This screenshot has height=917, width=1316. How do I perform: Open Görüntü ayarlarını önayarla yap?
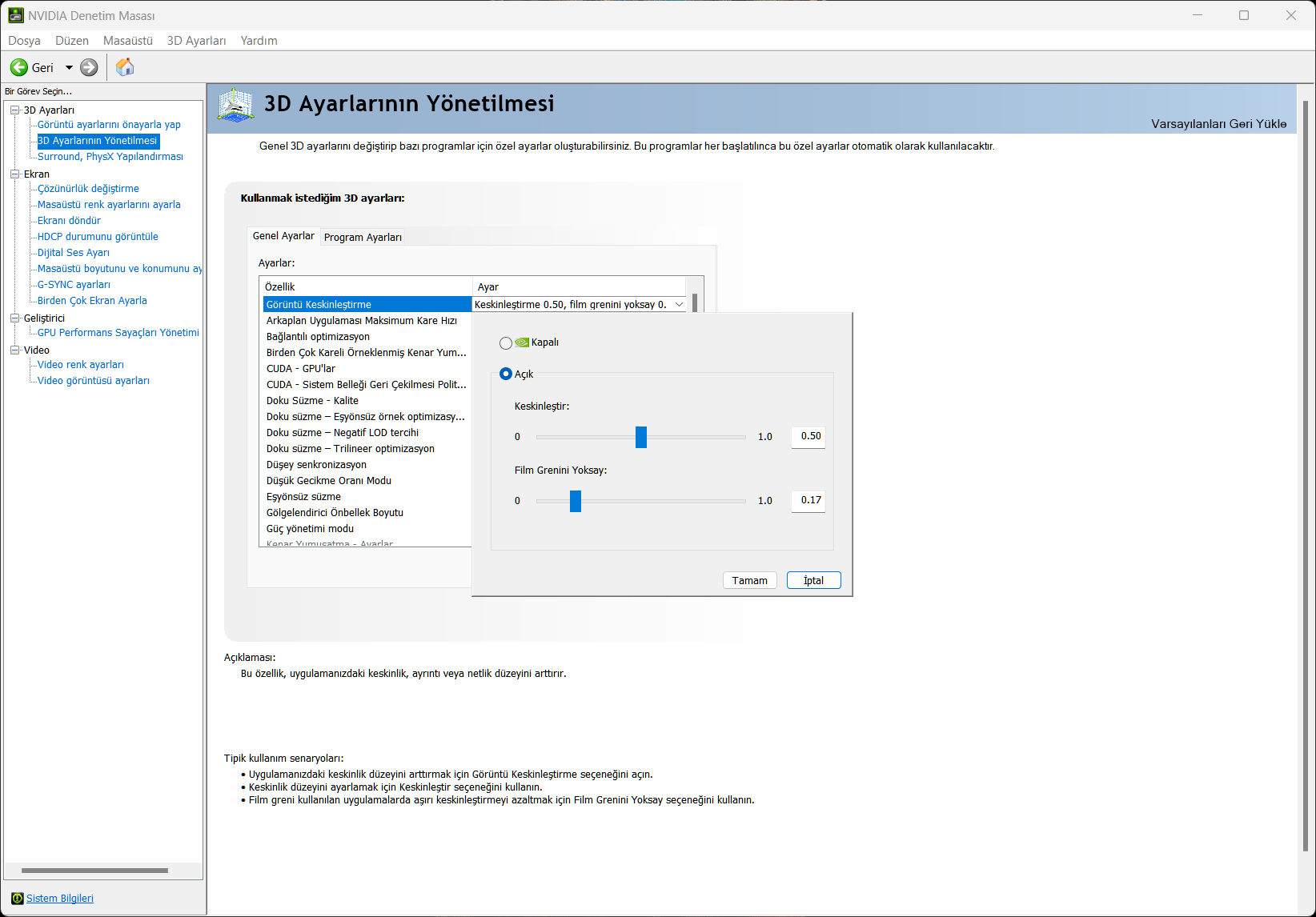point(109,125)
